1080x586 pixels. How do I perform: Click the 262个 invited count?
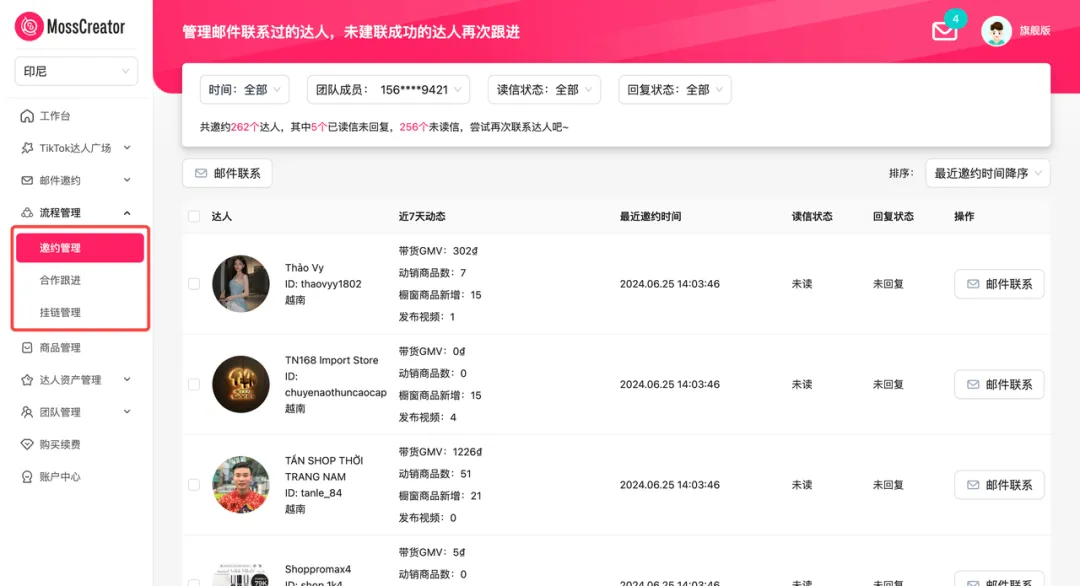tap(245, 127)
